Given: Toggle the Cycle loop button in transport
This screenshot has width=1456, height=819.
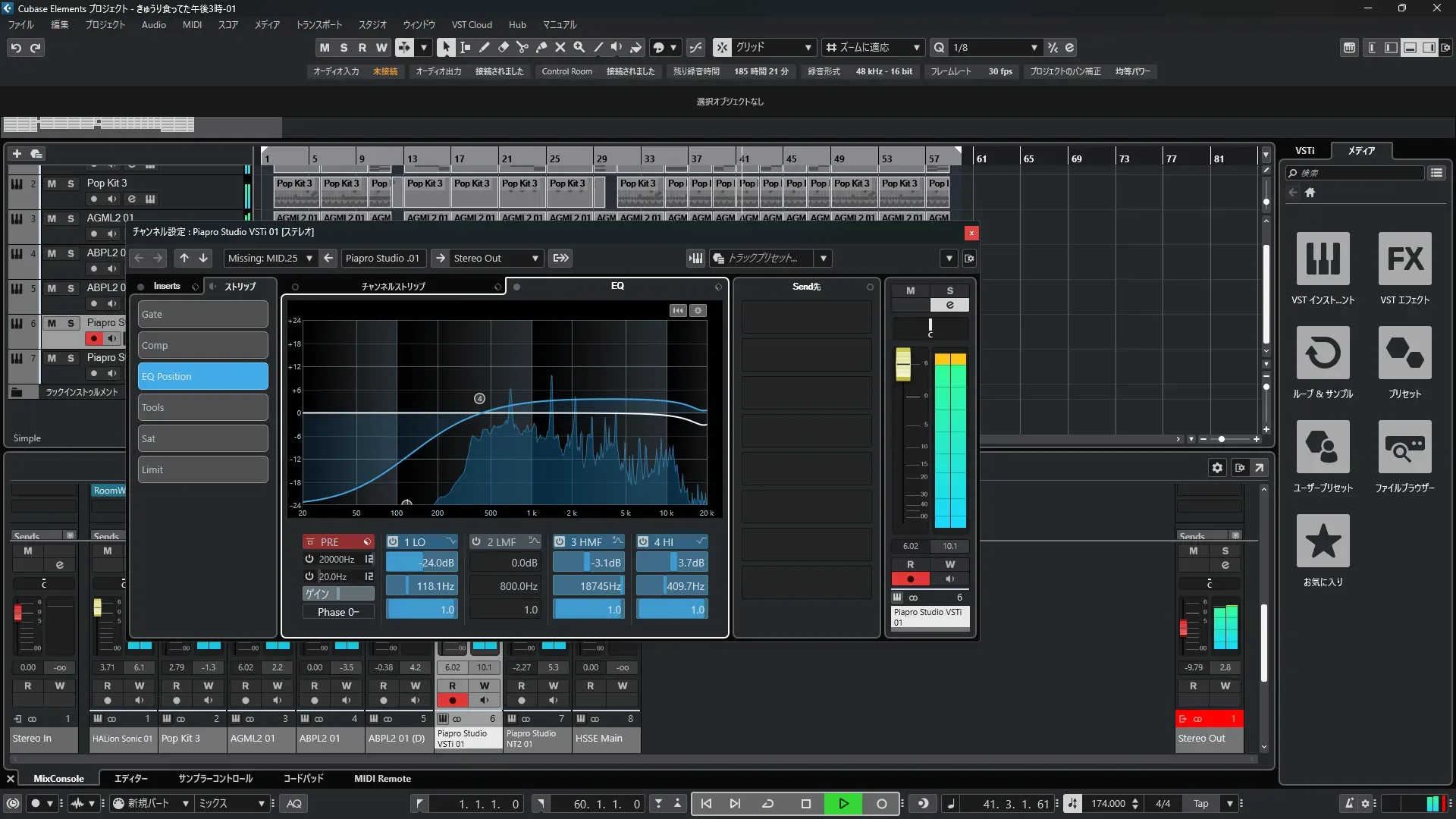Looking at the screenshot, I should click(x=767, y=804).
